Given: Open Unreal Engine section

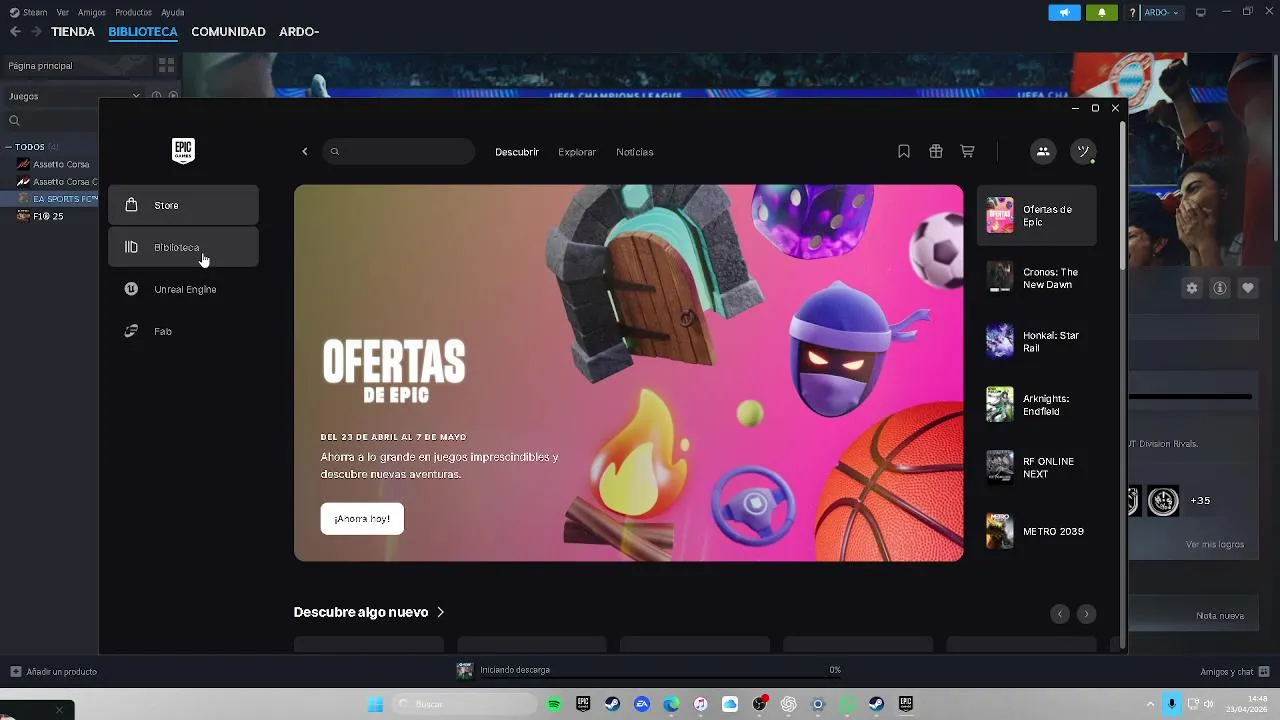Looking at the screenshot, I should [183, 289].
